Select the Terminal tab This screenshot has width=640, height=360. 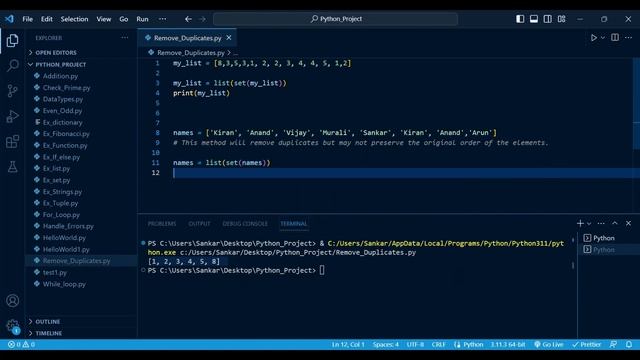pos(293,224)
